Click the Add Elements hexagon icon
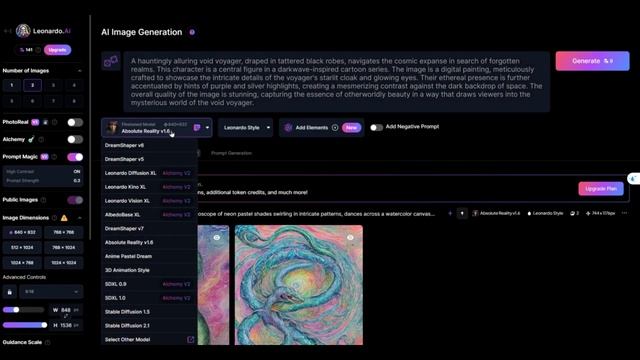The width and height of the screenshot is (640, 360). click(x=288, y=128)
